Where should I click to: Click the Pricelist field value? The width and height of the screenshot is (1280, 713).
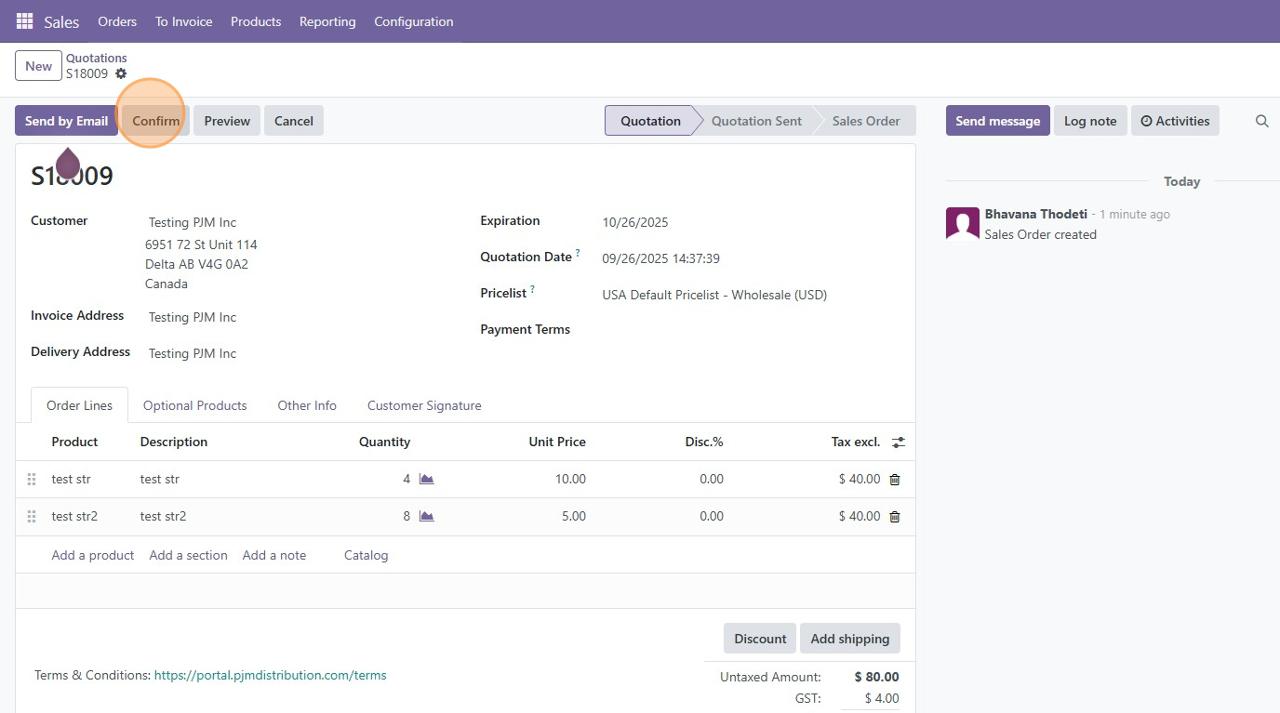click(714, 295)
